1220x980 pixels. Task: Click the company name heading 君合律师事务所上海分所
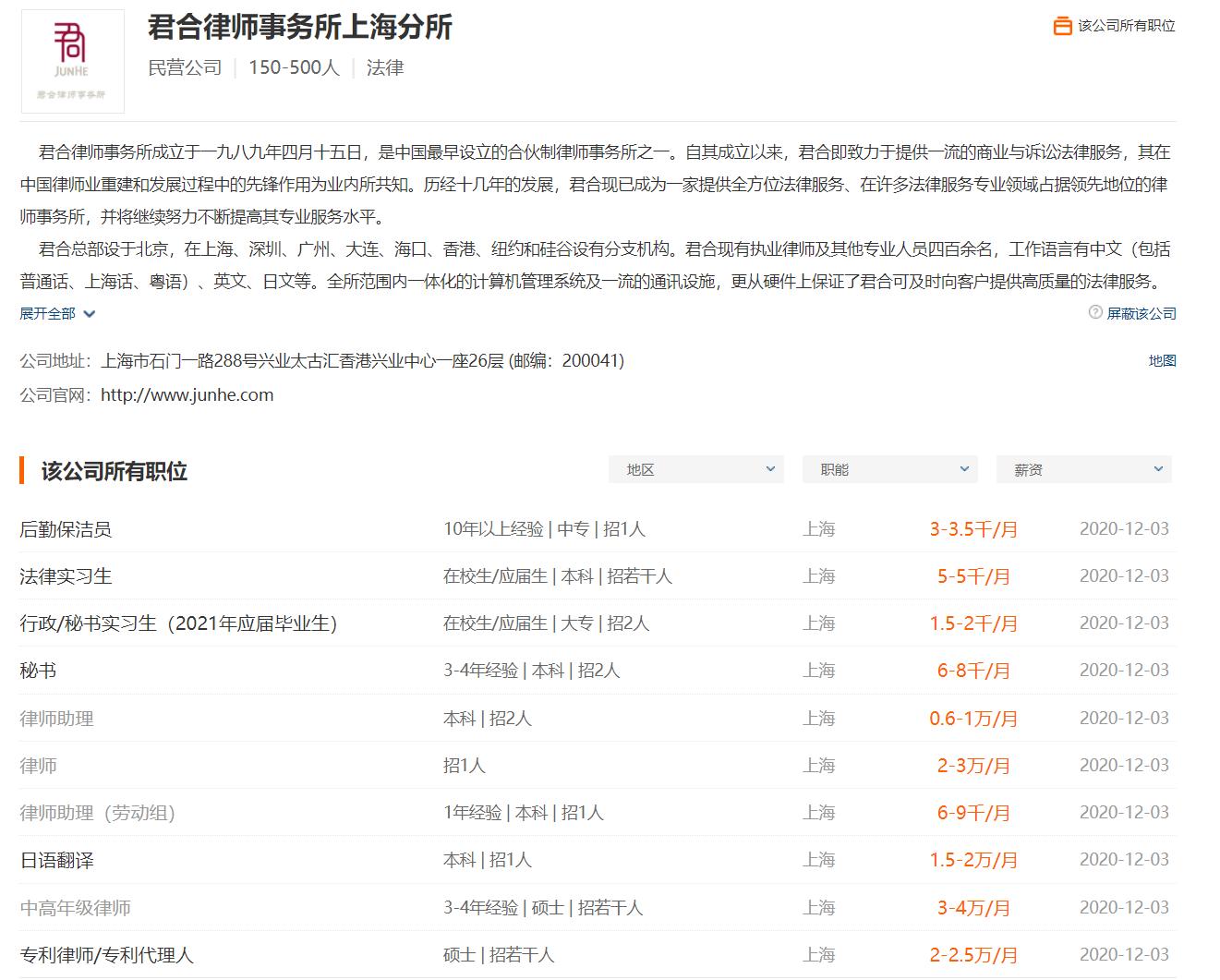tap(300, 27)
